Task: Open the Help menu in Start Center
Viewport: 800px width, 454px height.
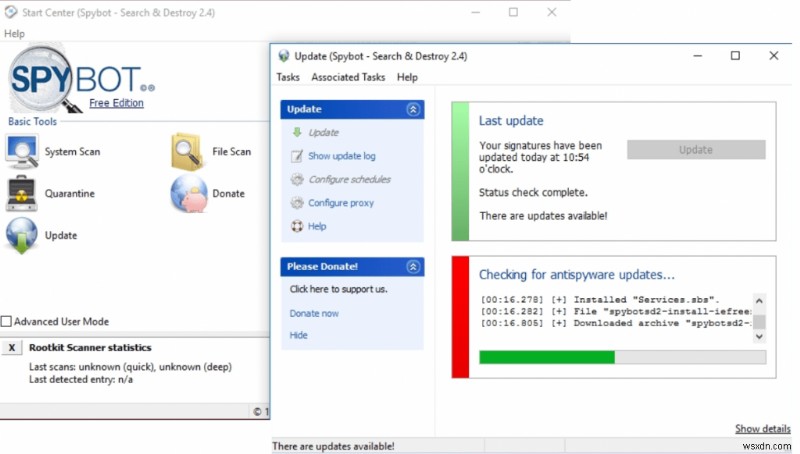Action: pos(14,34)
